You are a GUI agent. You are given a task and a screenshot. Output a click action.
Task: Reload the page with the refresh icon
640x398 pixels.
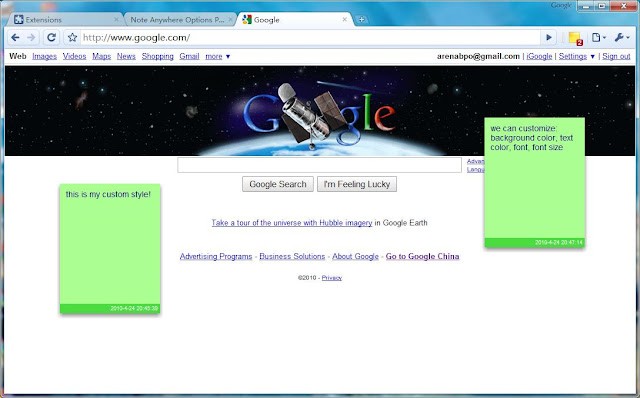tap(51, 38)
